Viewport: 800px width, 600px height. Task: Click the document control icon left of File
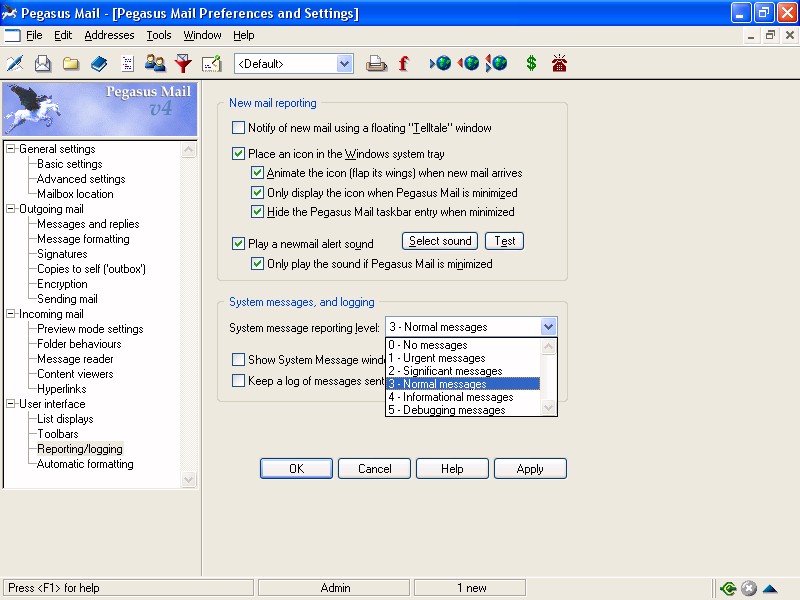click(12, 35)
